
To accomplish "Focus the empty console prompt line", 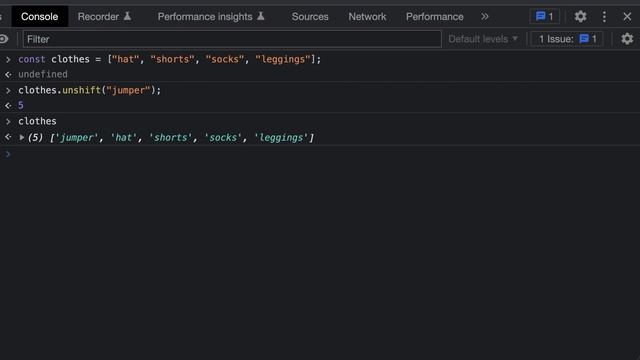I will click(320, 154).
